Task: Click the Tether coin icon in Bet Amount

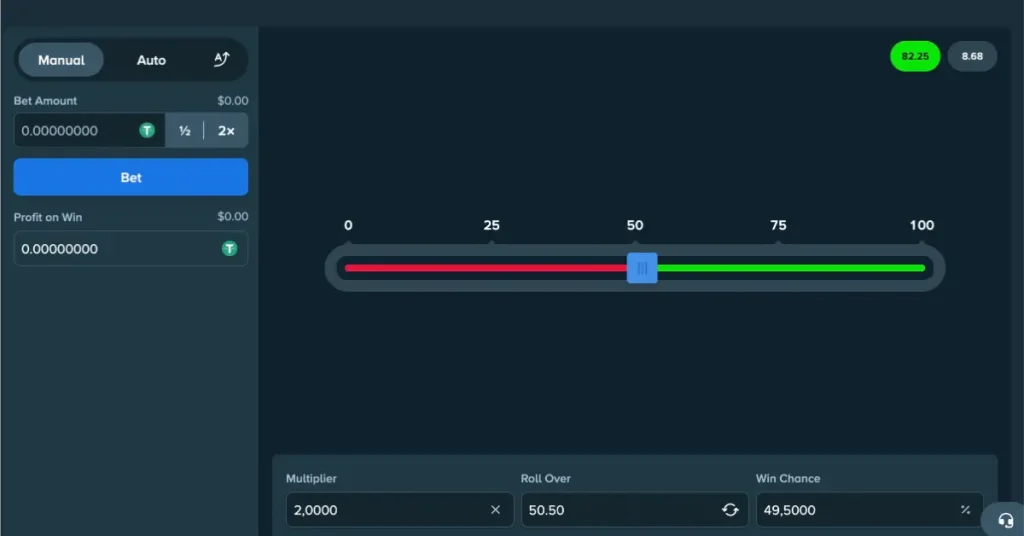Action: [147, 130]
